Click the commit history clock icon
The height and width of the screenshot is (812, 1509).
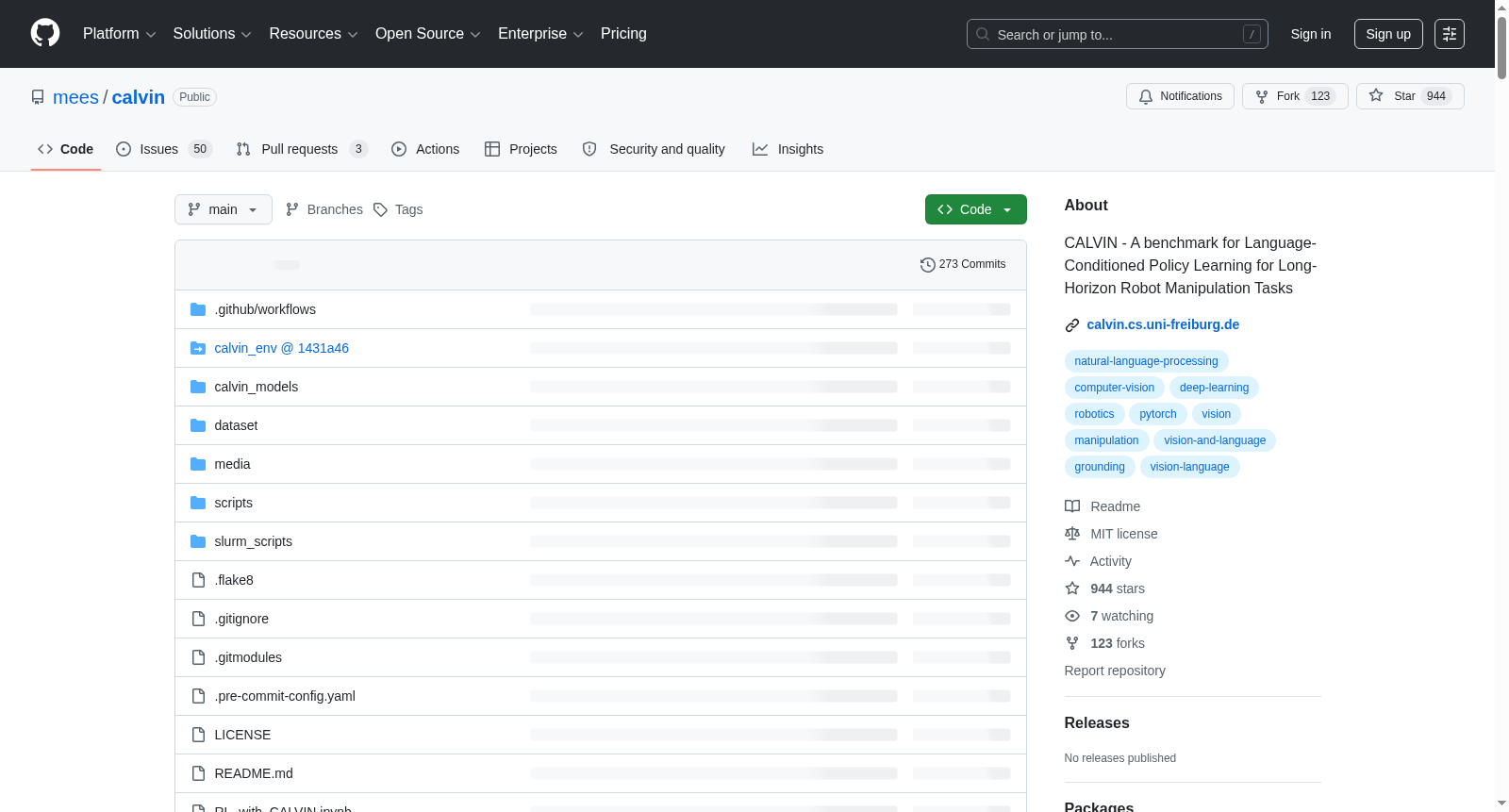(927, 265)
